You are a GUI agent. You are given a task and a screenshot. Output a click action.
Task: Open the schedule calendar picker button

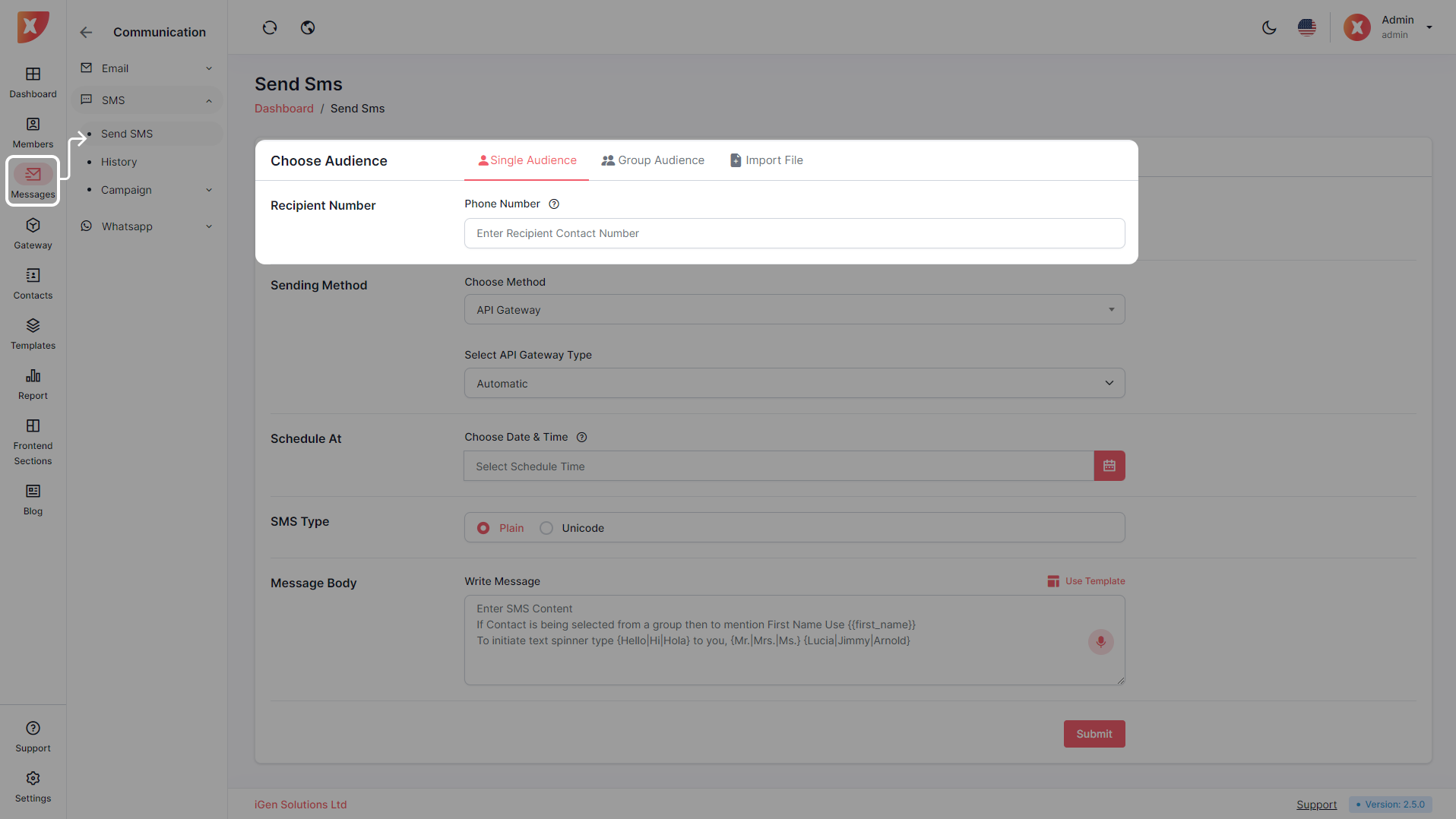tap(1109, 466)
